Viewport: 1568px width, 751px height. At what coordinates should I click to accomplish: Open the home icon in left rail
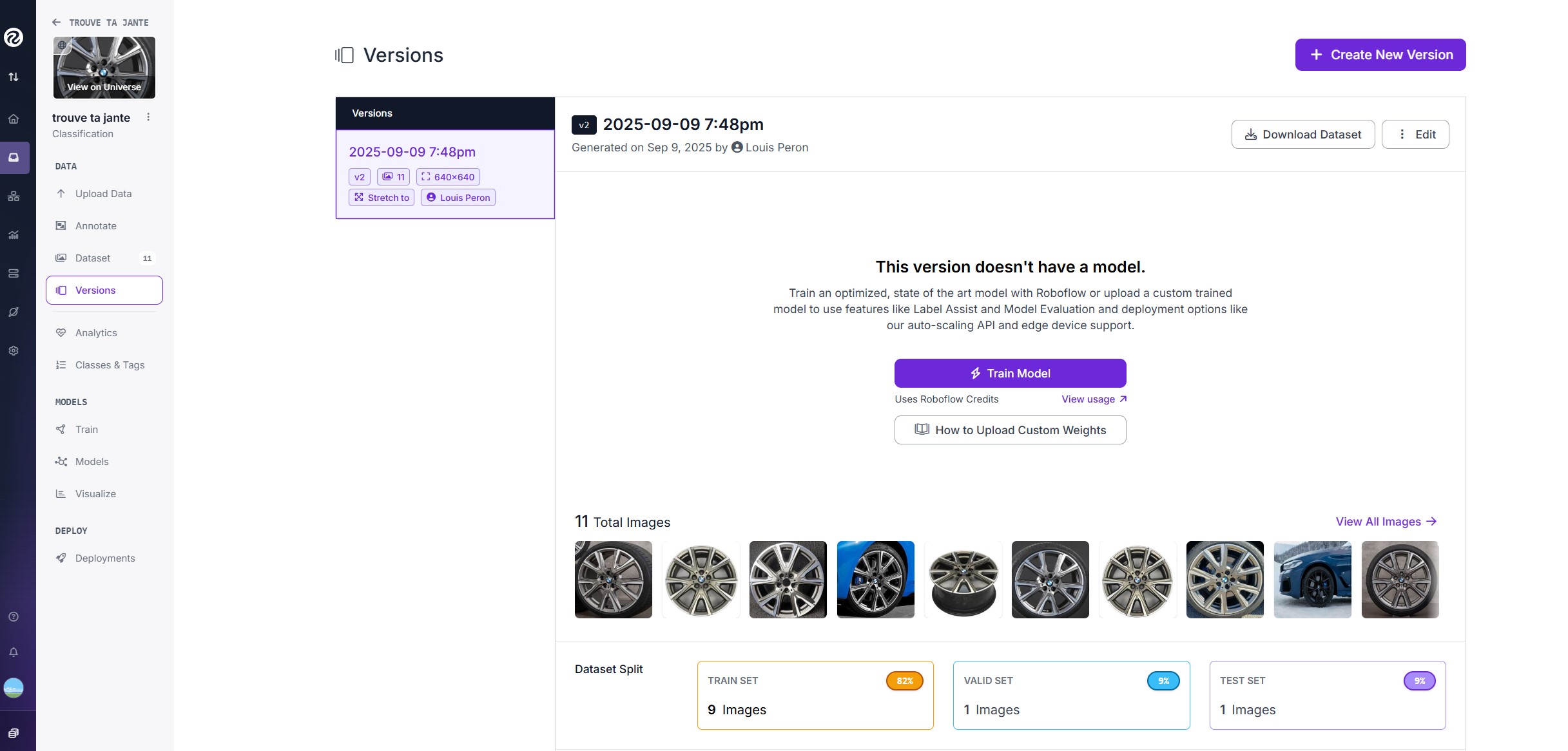14,119
